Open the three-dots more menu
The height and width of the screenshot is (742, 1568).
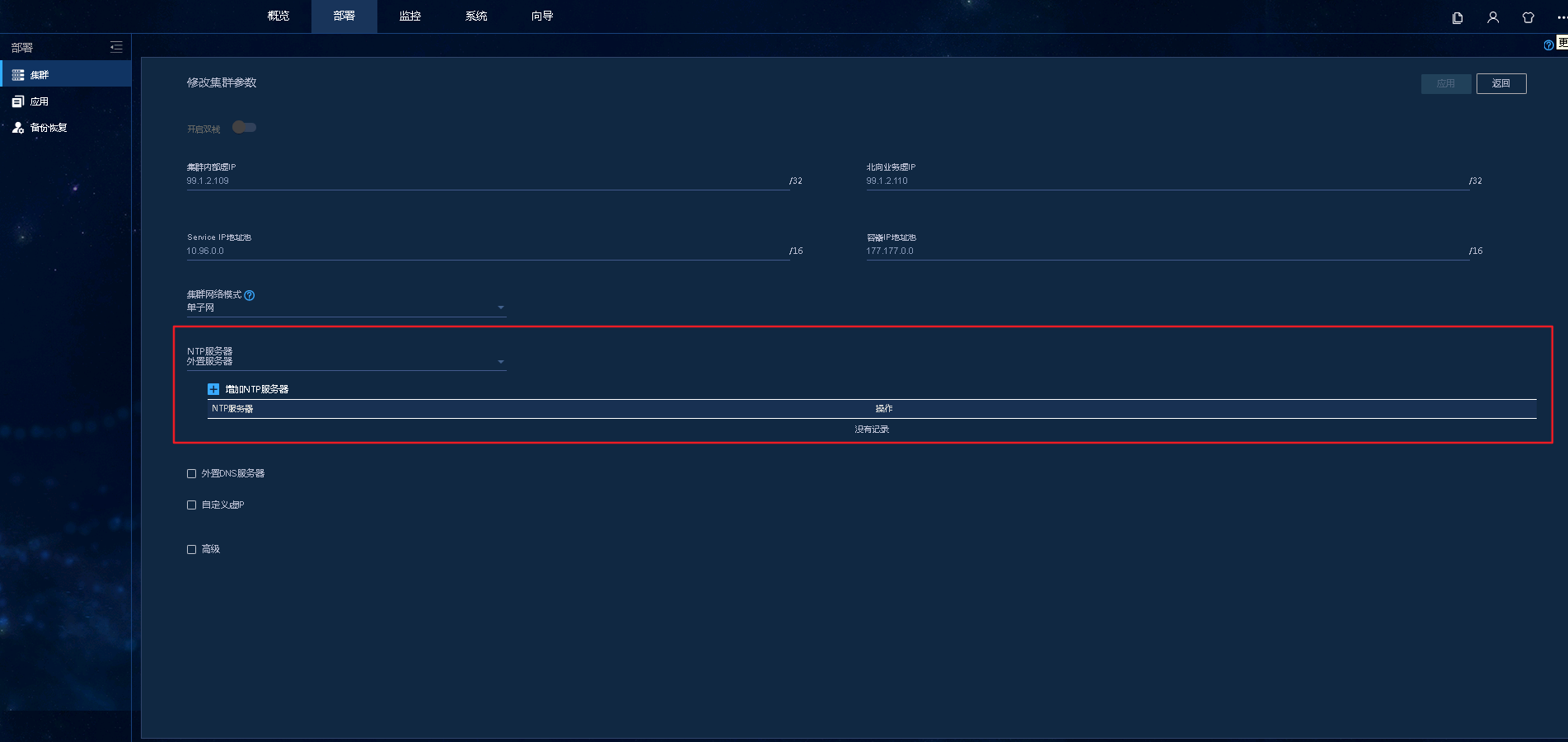[1561, 17]
